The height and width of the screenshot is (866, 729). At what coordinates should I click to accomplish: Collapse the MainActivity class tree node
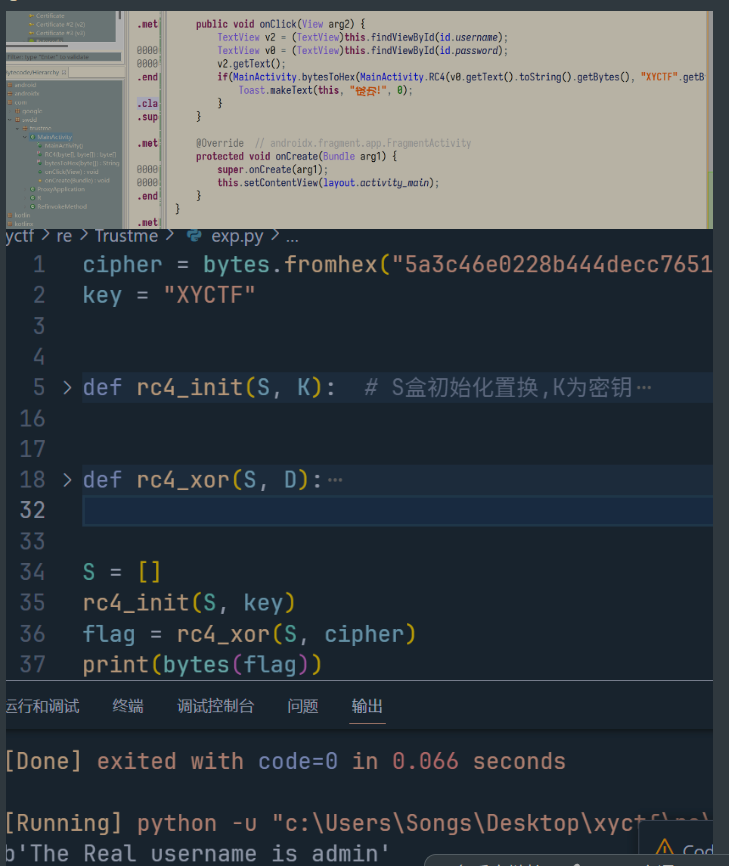[25, 137]
